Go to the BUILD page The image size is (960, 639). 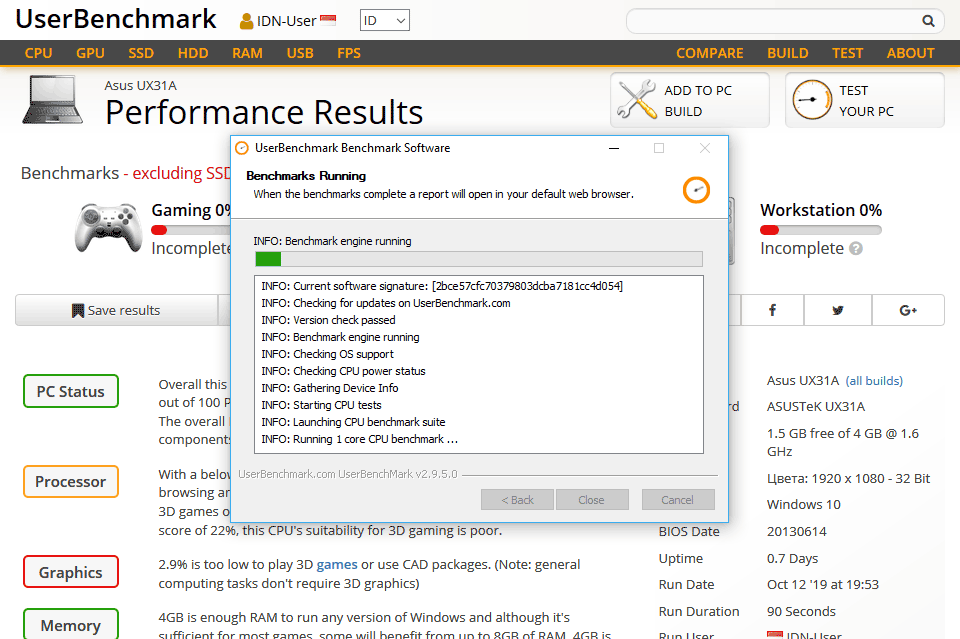[x=787, y=53]
